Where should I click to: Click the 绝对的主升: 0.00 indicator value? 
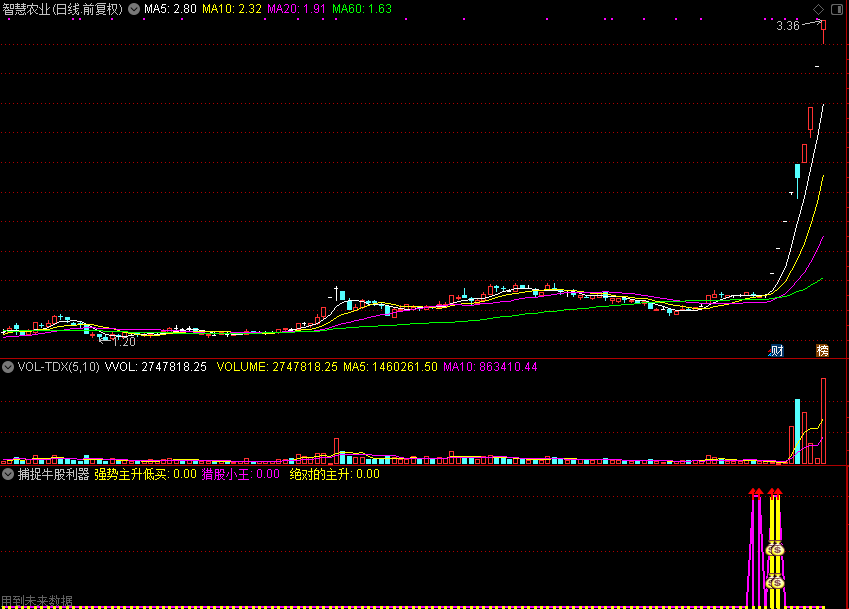334,475
